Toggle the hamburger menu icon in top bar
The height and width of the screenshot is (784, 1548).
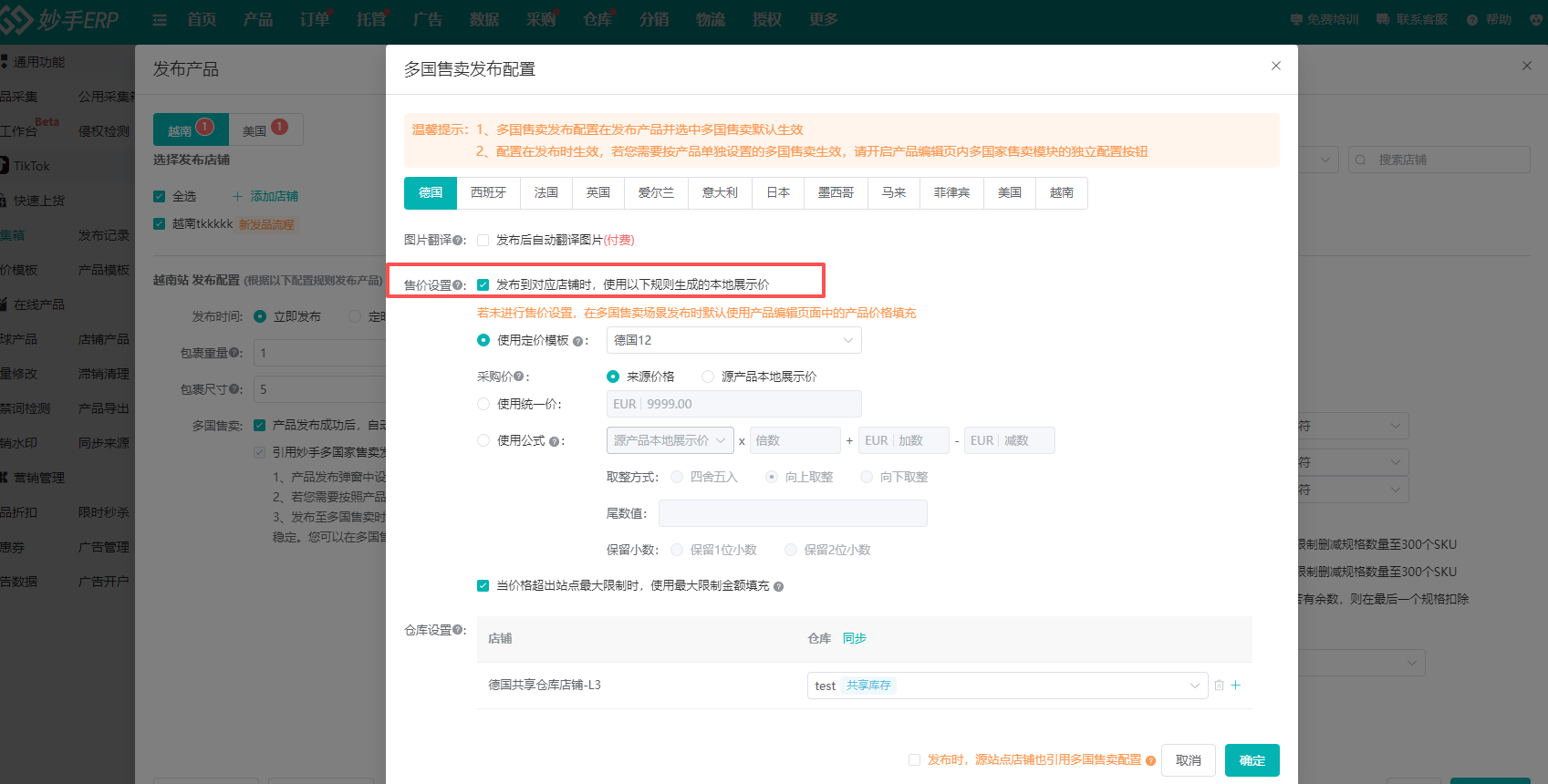(x=160, y=19)
